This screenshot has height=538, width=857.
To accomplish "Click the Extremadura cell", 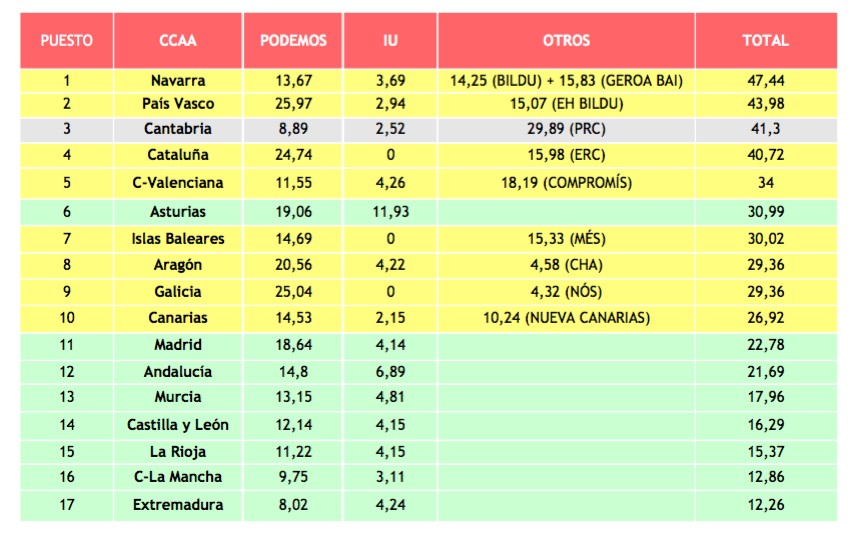I will [177, 505].
